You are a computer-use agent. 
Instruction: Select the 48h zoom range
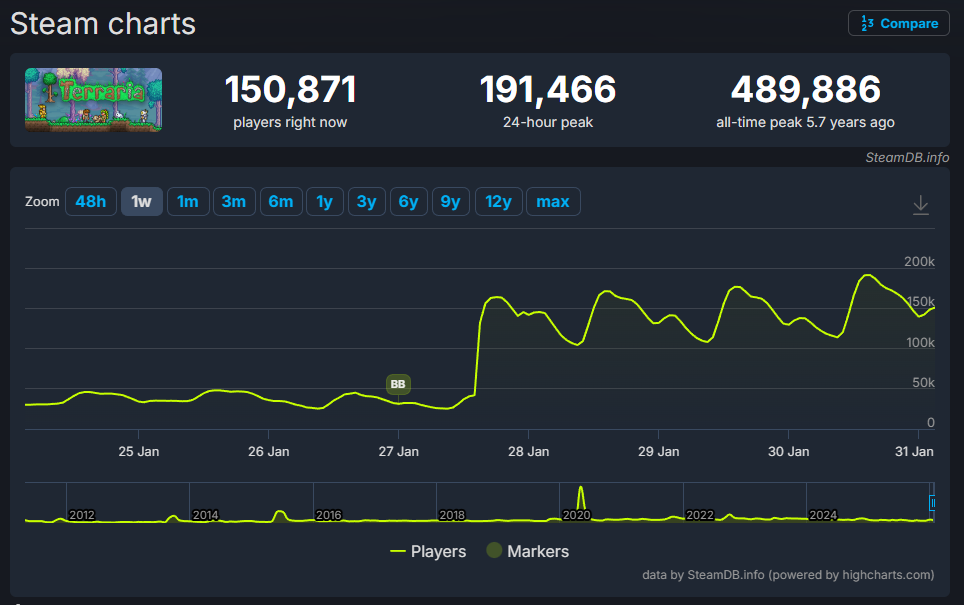tap(91, 201)
